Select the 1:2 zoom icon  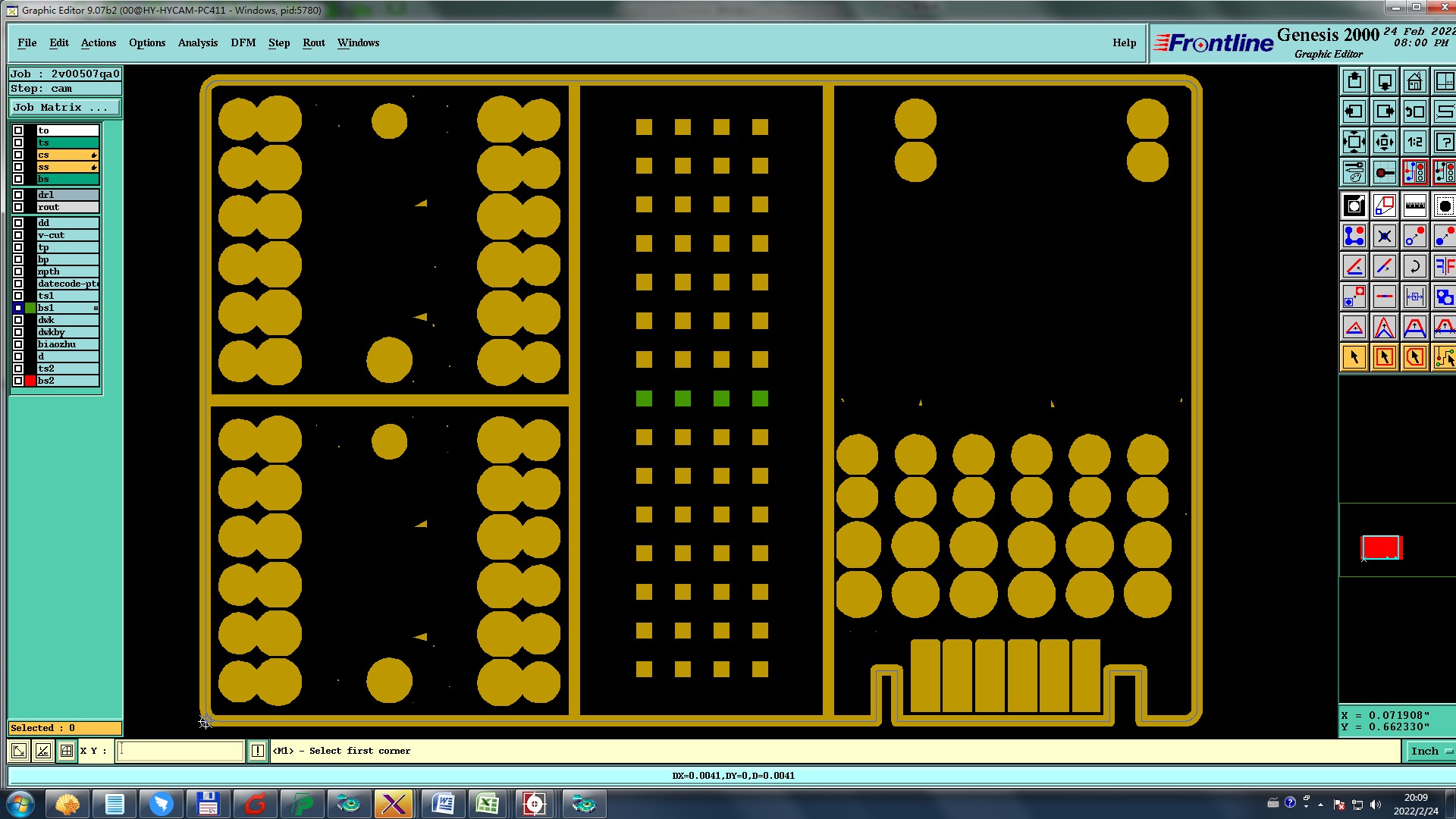(1414, 142)
